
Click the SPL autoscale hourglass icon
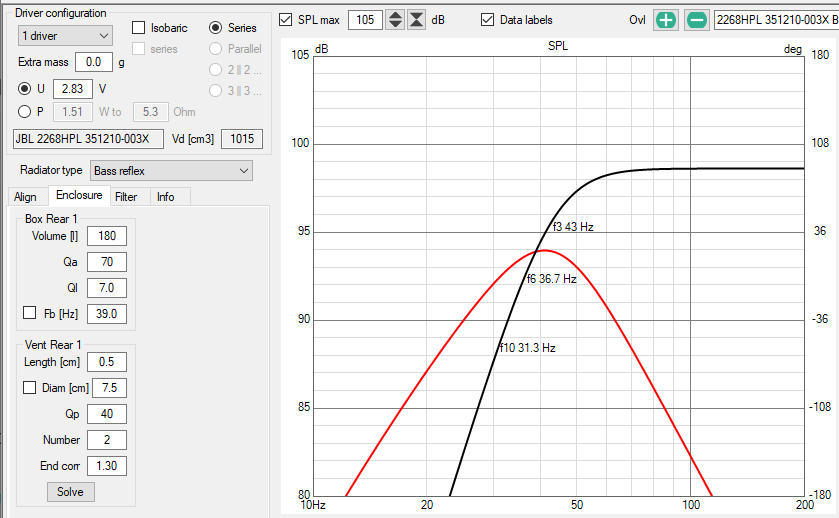pos(416,20)
